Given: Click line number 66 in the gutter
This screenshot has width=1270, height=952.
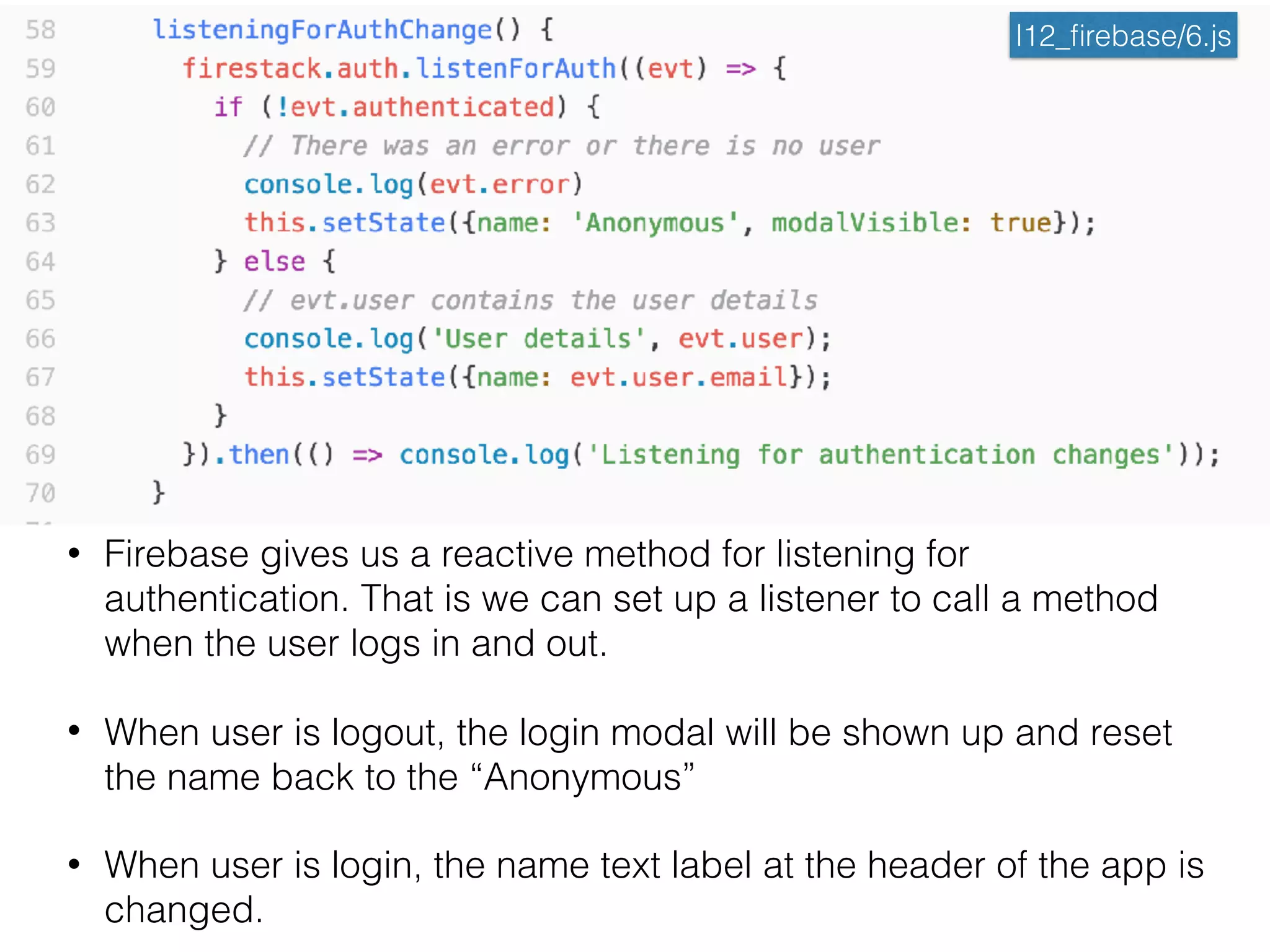Looking at the screenshot, I should [x=41, y=339].
